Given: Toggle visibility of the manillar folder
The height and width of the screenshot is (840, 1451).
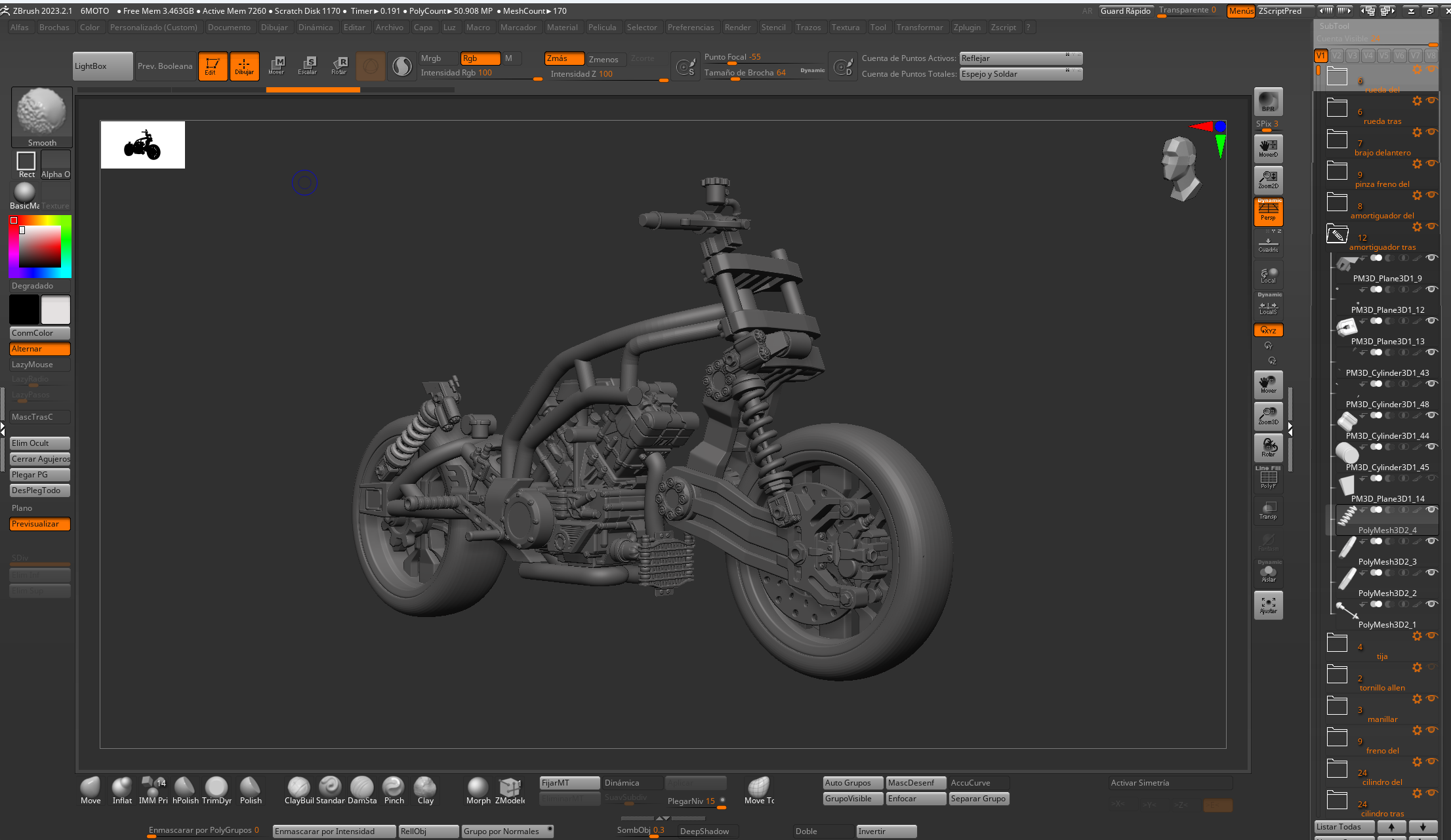Looking at the screenshot, I should (x=1431, y=698).
